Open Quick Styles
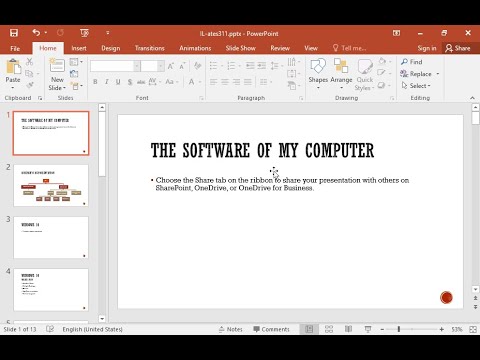Viewport: 480px width, 360px height. 365,75
